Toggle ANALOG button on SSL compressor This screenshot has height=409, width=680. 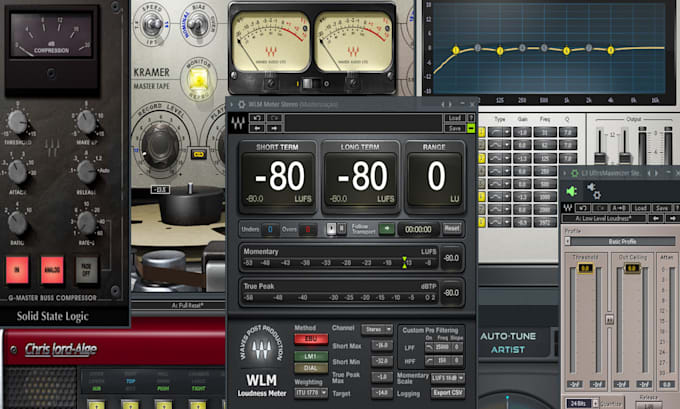pos(52,270)
